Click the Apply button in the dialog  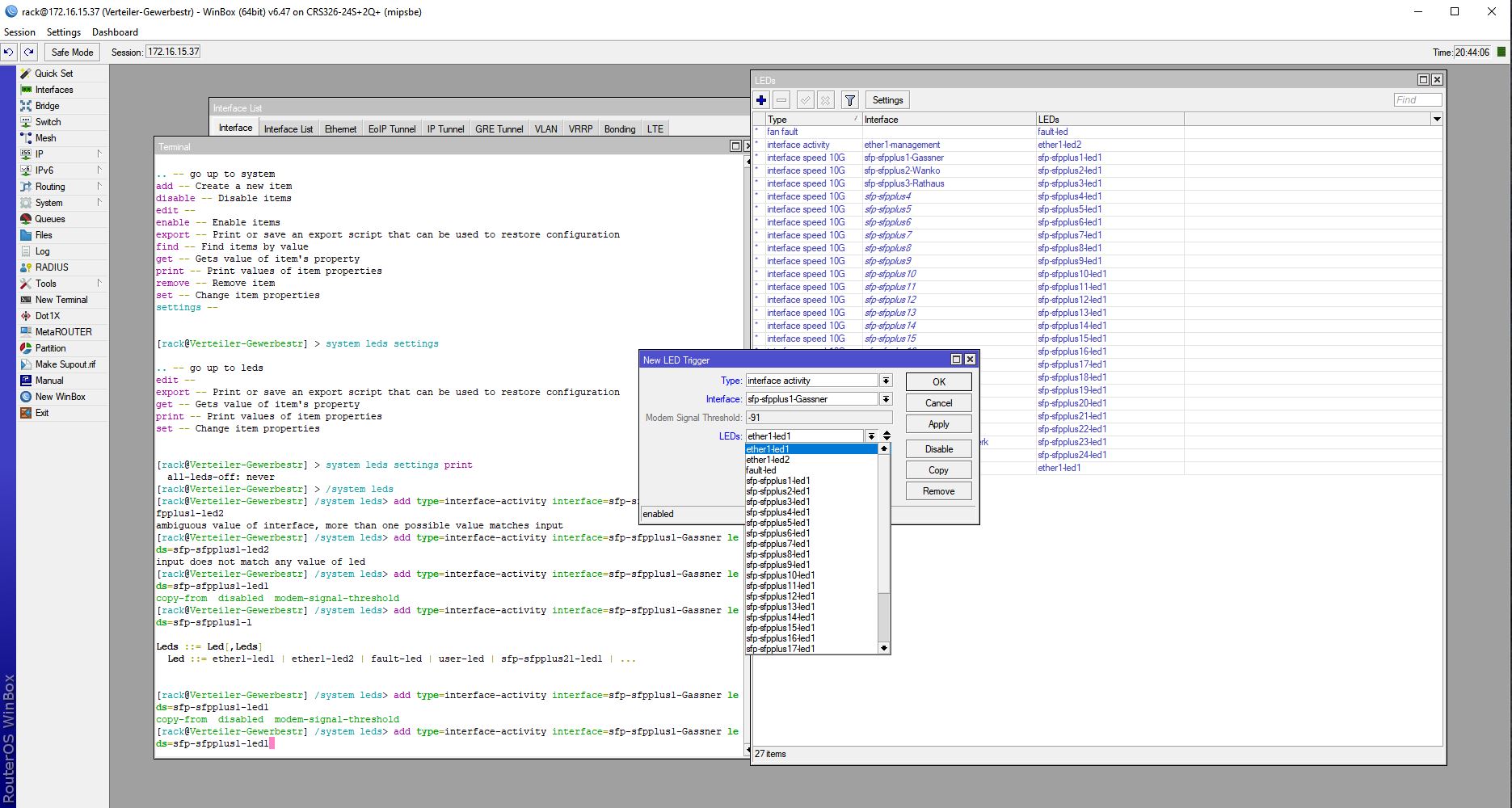pos(938,424)
